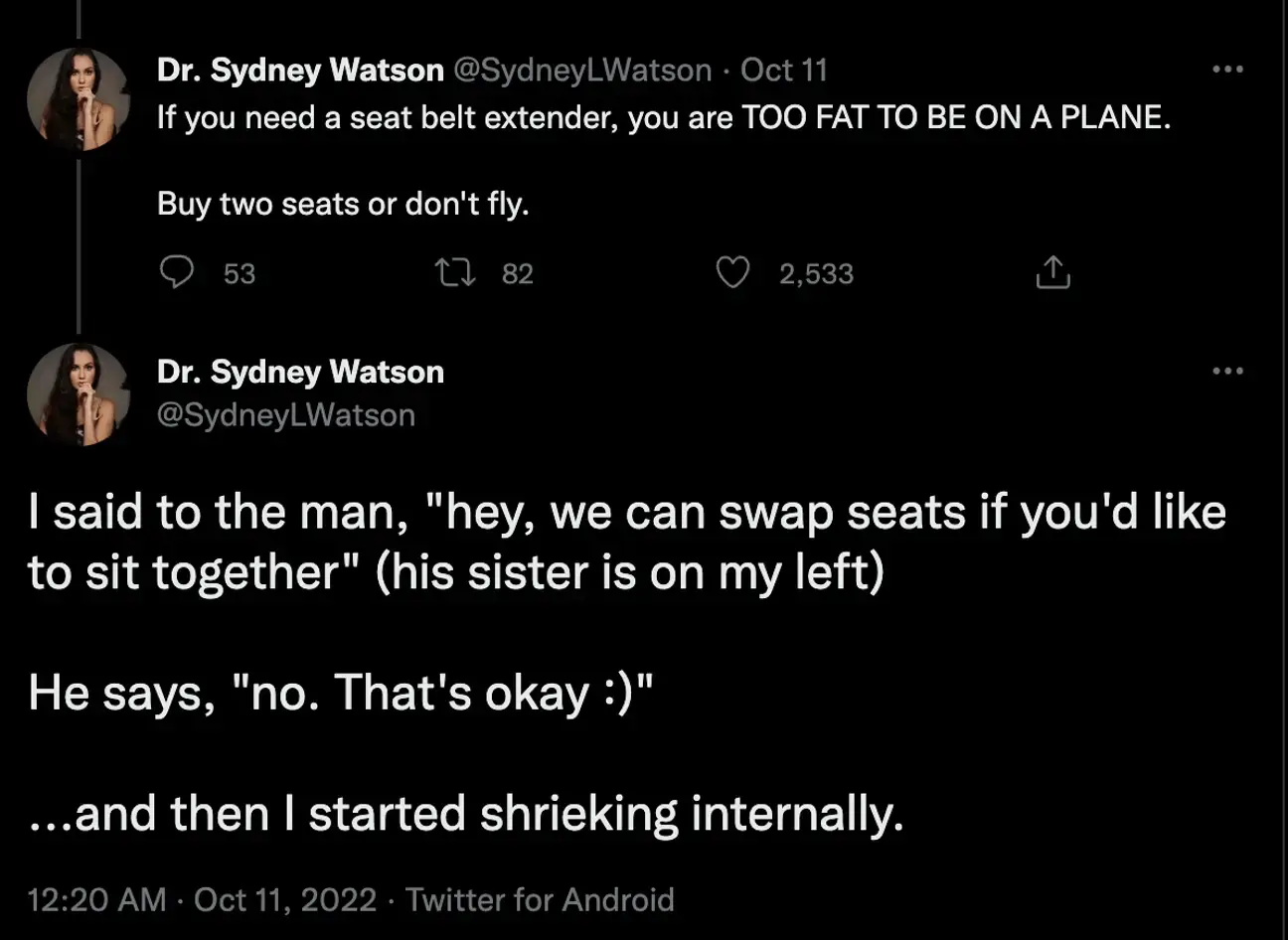
Task: Open the @SydneyLWatson handle on the second tweet
Action: tap(283, 414)
